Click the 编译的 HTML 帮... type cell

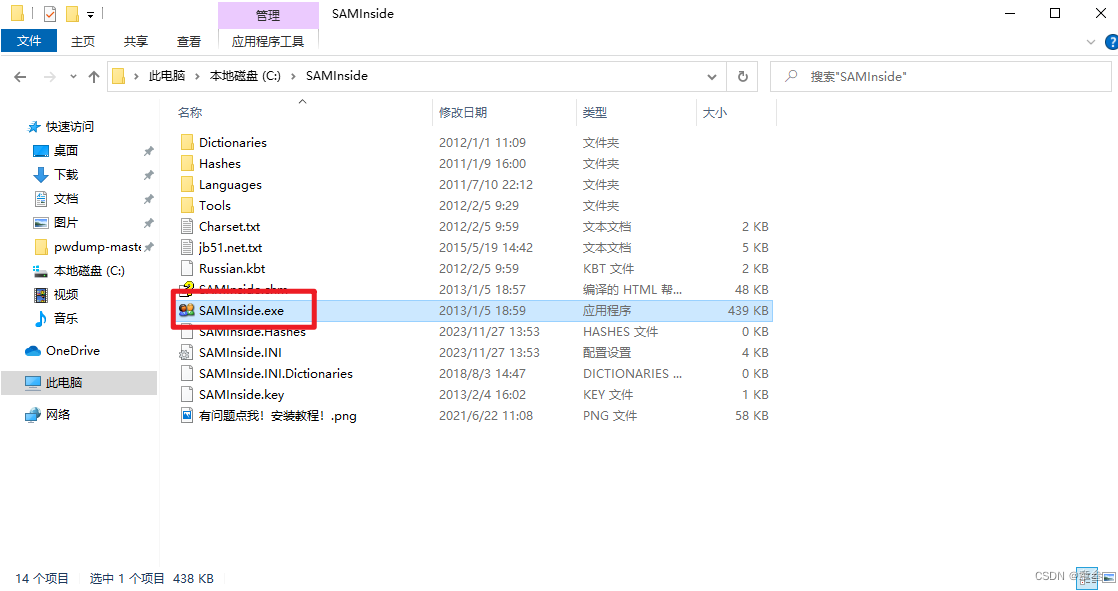pyautogui.click(x=632, y=289)
